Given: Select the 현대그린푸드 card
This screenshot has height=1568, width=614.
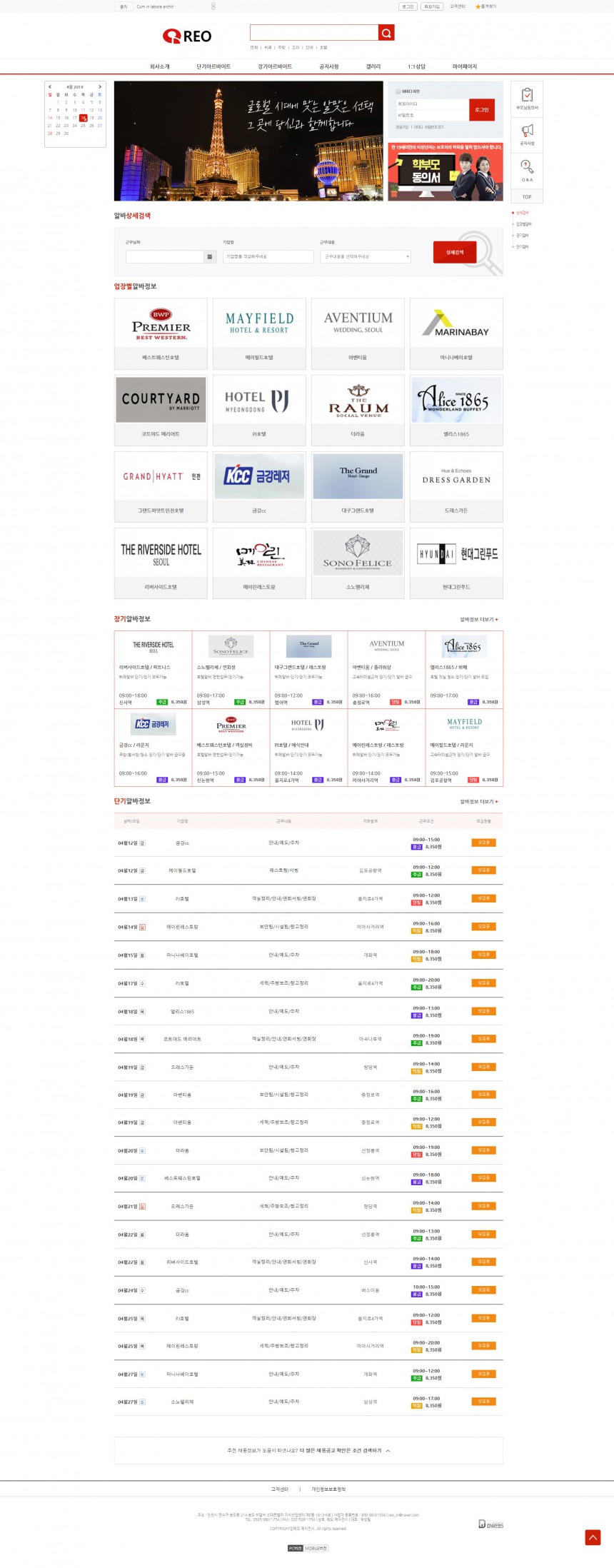Looking at the screenshot, I should (x=456, y=562).
